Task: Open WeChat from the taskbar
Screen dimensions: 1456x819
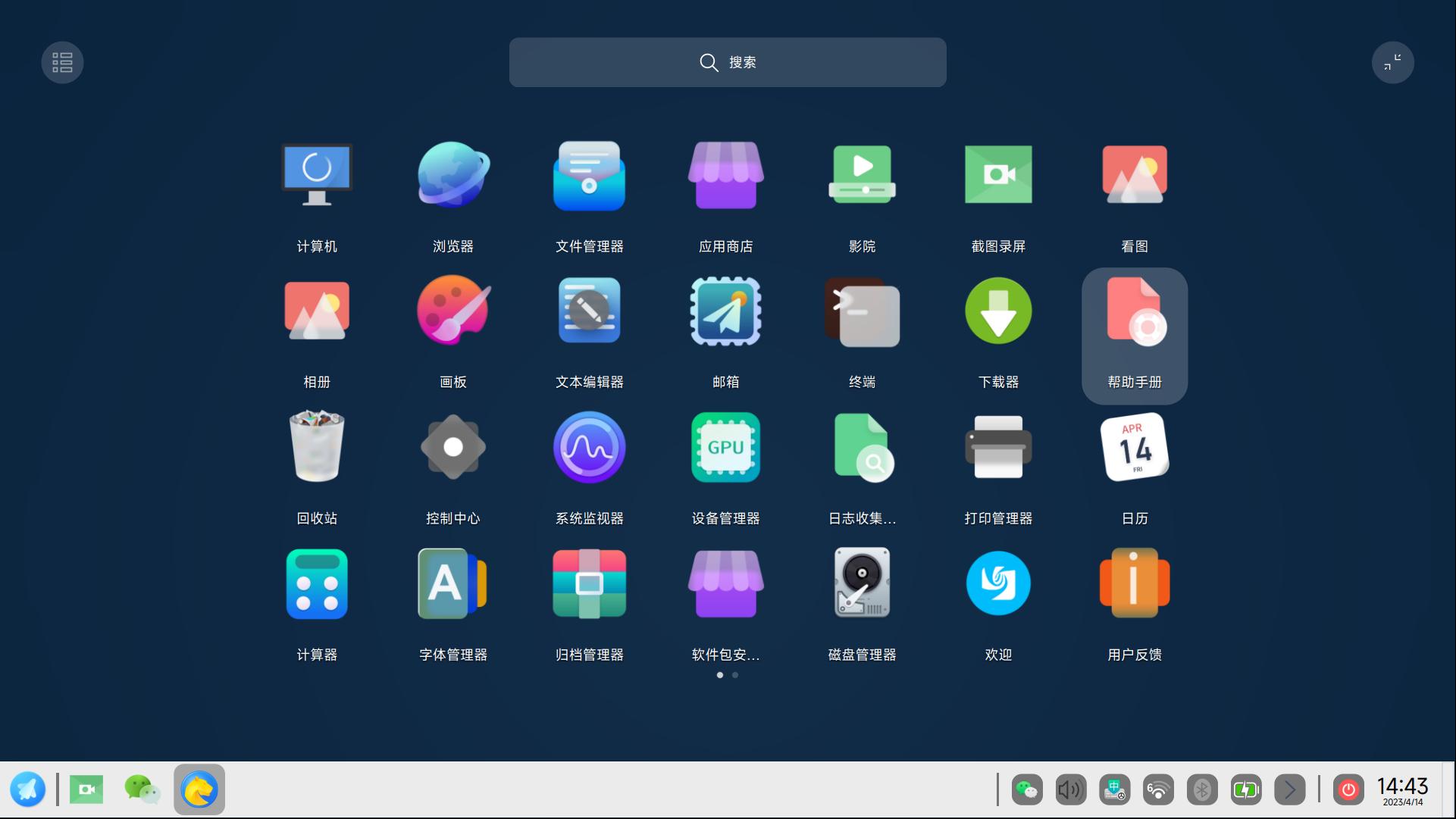Action: pos(142,789)
